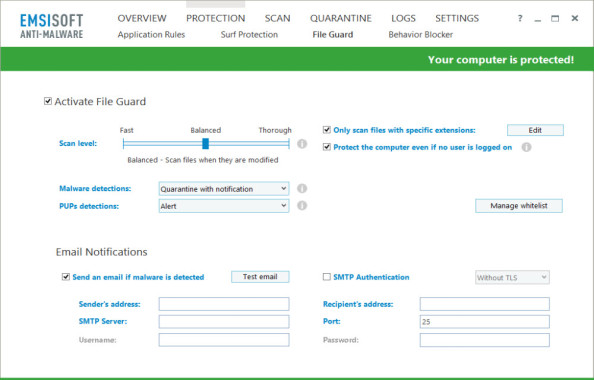Maximize the Emsisoft window
This screenshot has height=380, width=594.
[555, 18]
